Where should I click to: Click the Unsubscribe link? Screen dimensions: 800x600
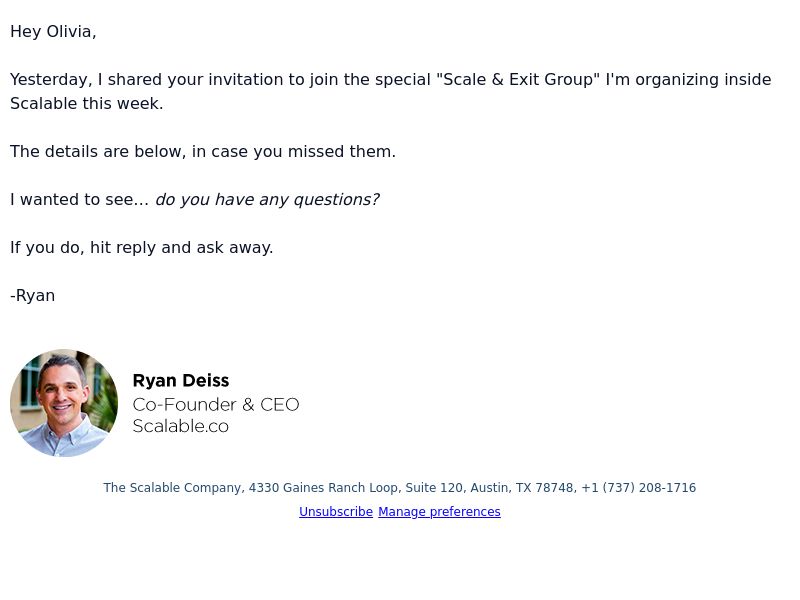click(x=336, y=512)
